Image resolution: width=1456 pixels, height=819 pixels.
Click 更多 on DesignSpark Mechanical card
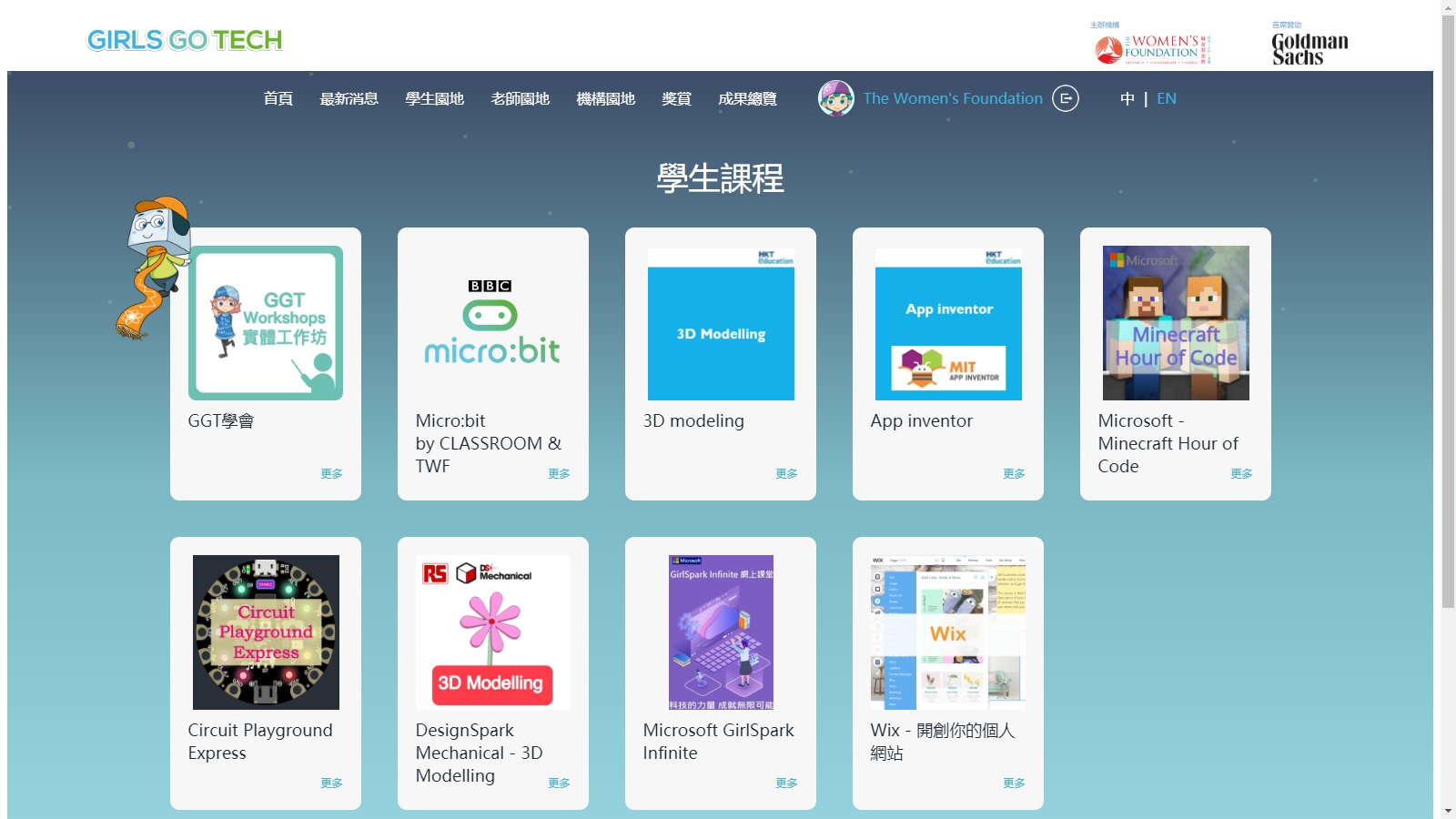click(x=559, y=783)
